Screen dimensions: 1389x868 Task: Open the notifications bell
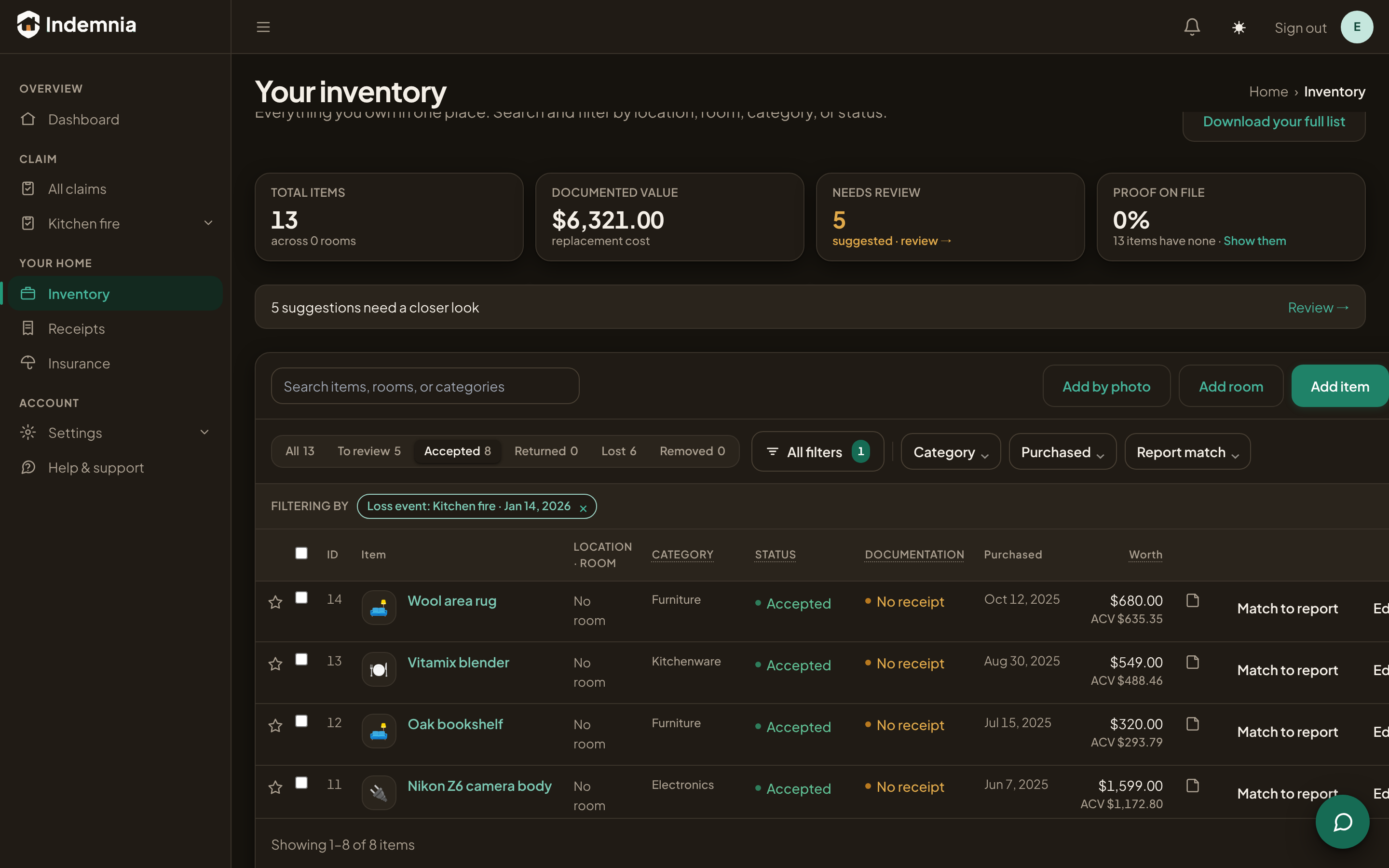1192,27
